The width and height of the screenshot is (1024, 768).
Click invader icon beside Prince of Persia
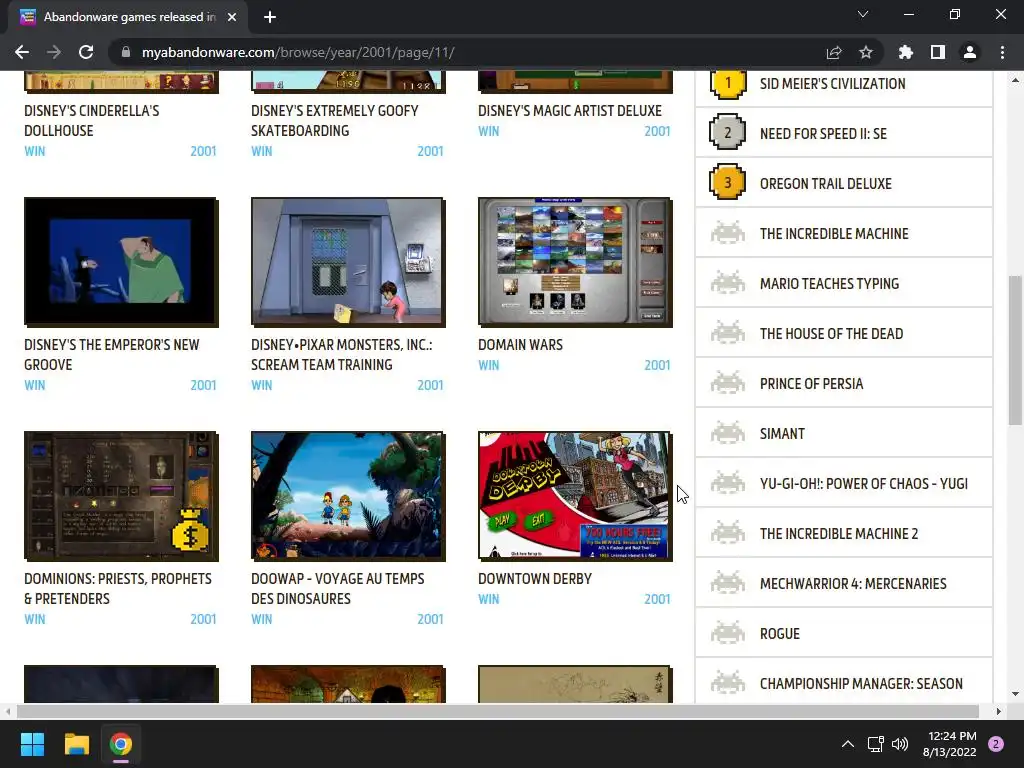(x=728, y=383)
